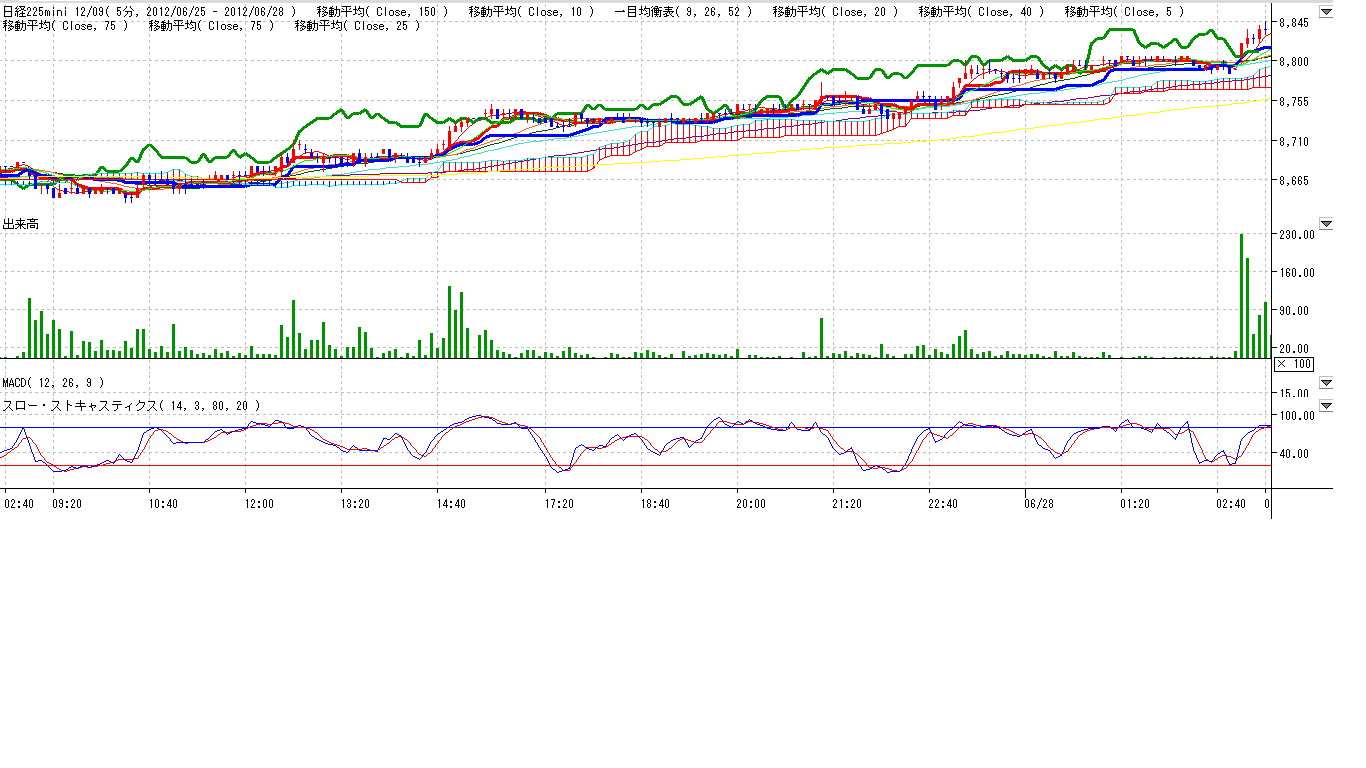Click the 14:40 marker on time axis
The height and width of the screenshot is (768, 1366).
coord(451,504)
